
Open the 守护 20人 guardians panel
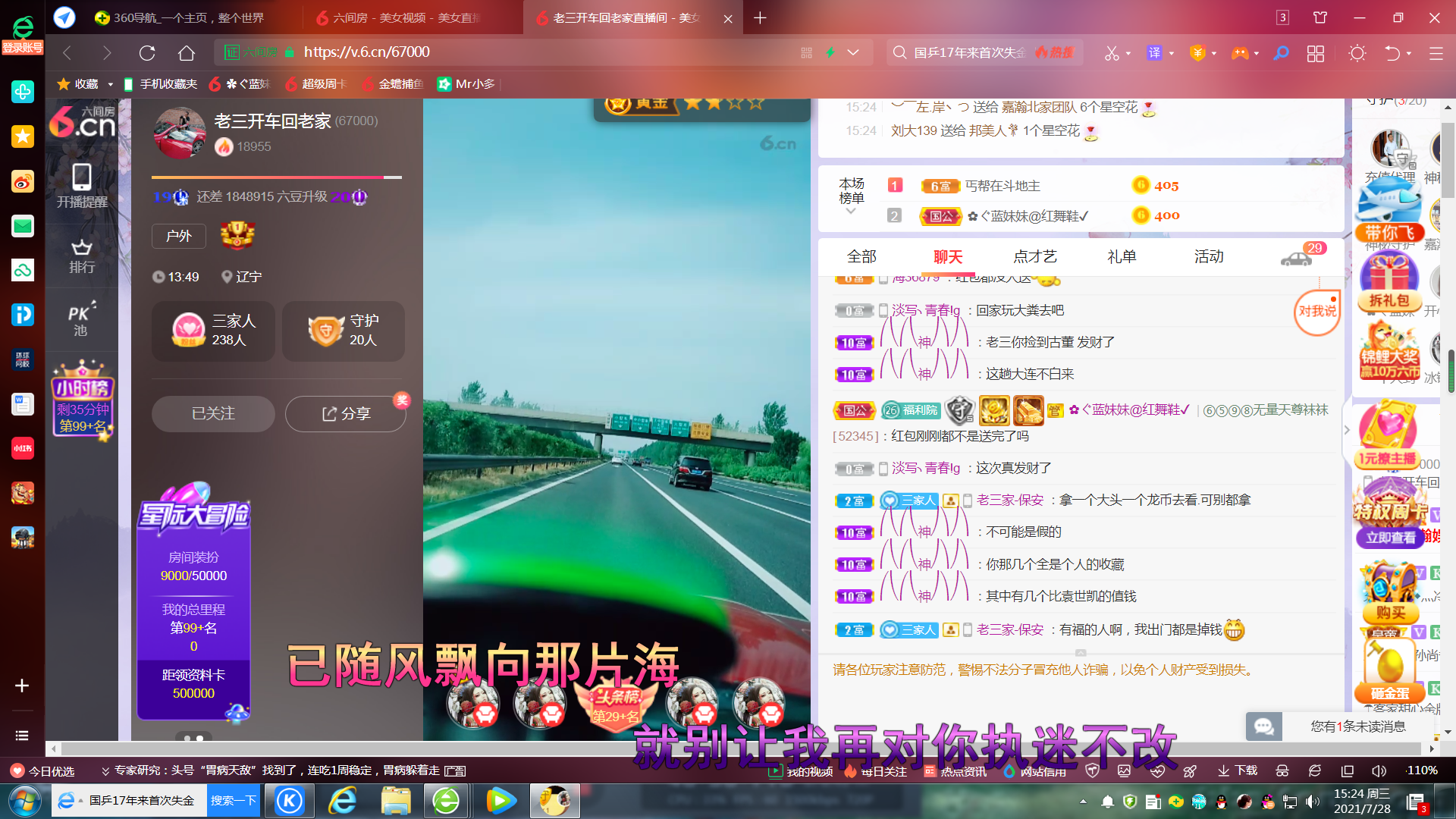pos(344,331)
